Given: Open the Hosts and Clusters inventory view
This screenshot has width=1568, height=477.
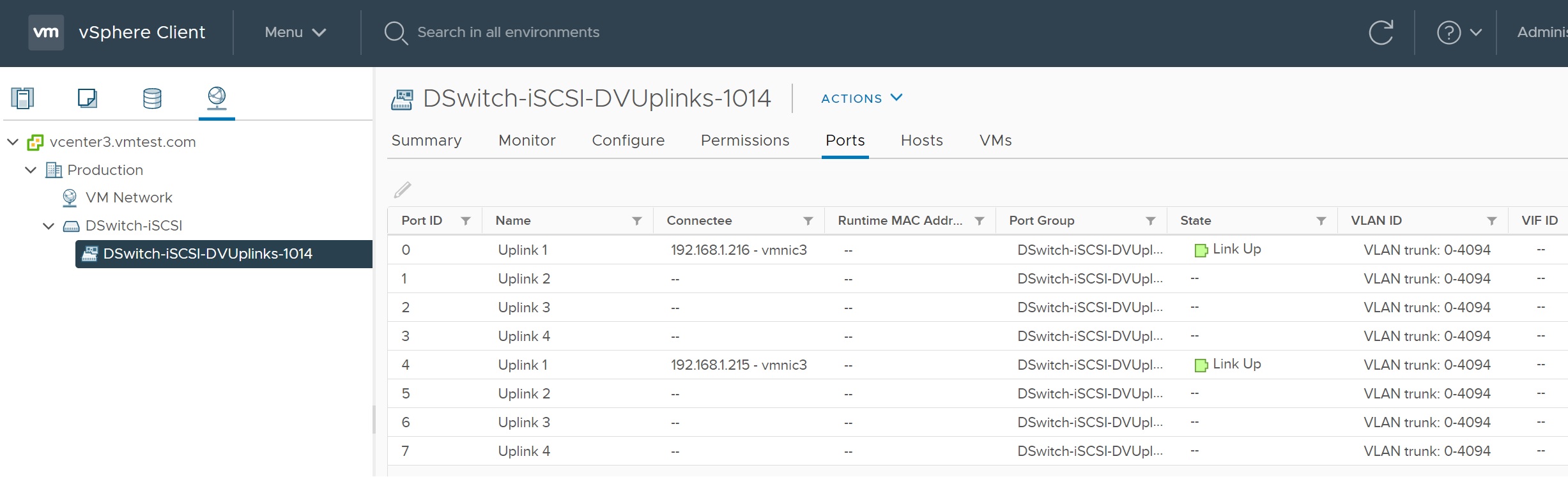Looking at the screenshot, I should tap(22, 98).
